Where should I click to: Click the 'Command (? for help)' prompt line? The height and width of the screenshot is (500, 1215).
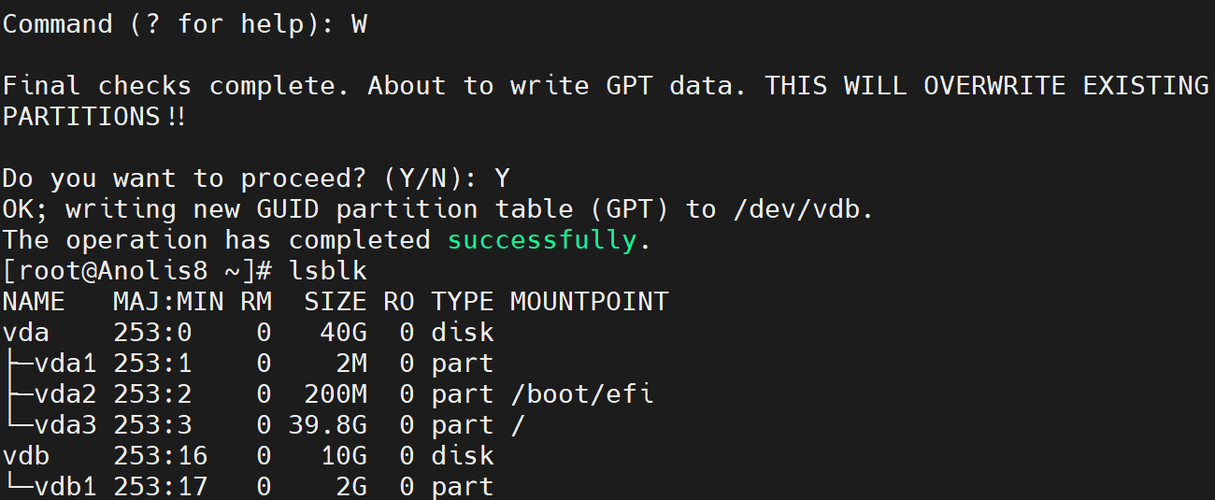point(184,24)
